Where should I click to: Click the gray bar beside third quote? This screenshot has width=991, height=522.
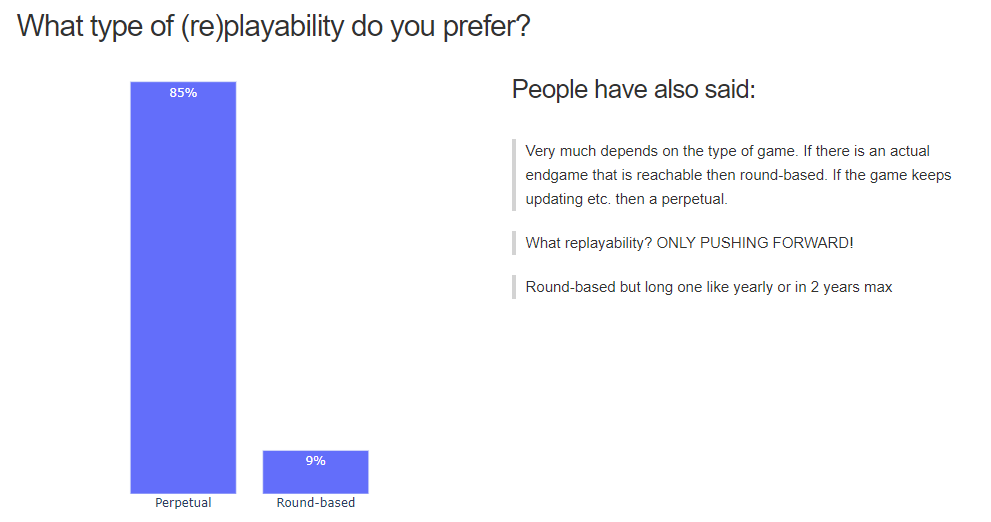pos(514,287)
